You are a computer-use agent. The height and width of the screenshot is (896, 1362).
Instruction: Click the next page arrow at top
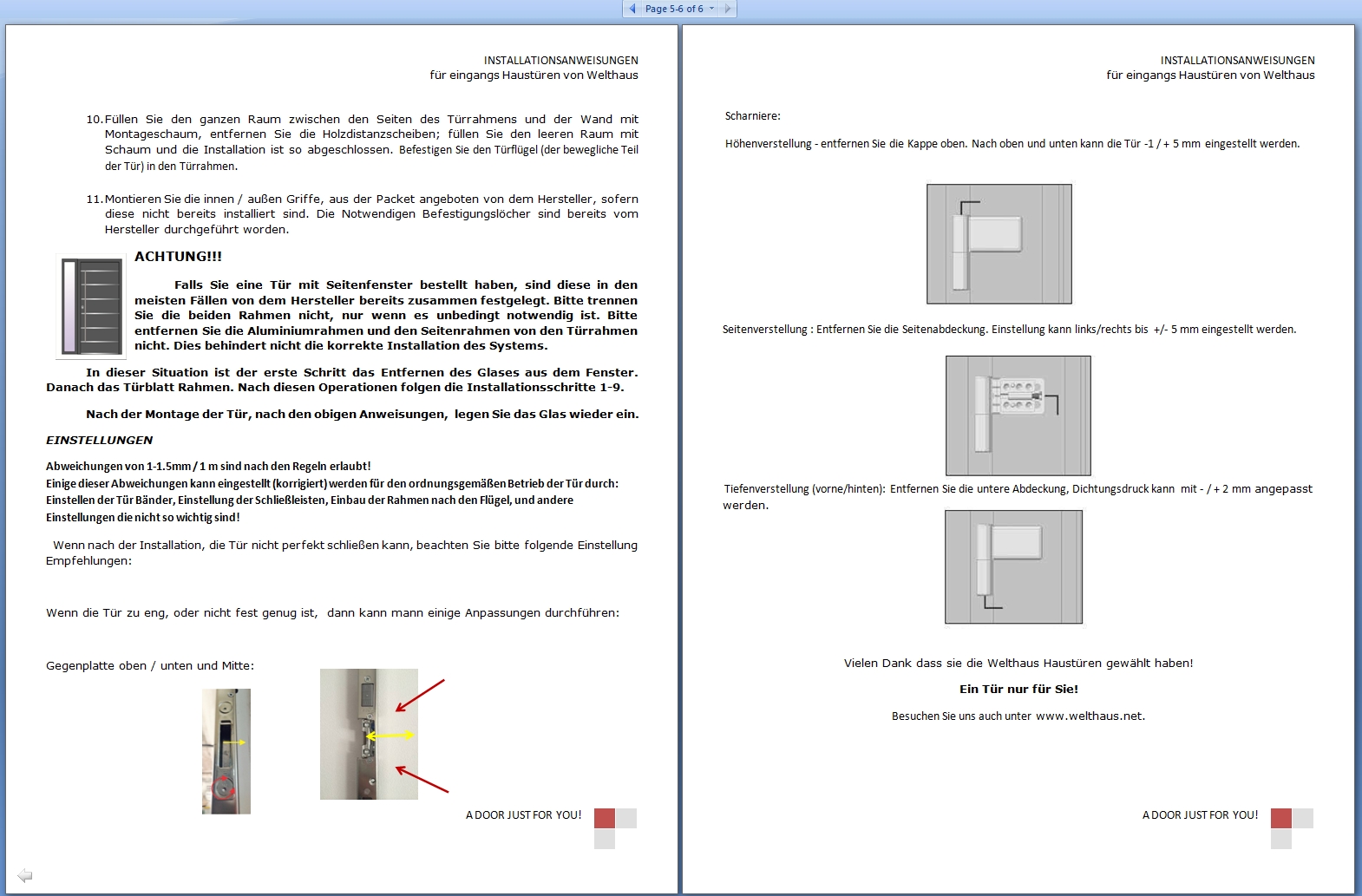coord(727,9)
